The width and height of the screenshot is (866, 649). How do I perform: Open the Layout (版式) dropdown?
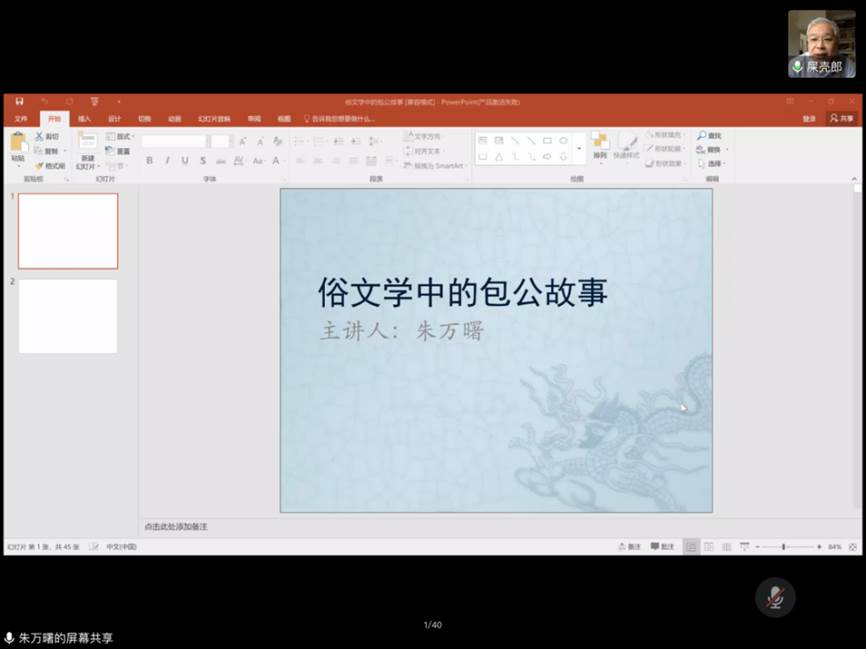click(x=120, y=136)
